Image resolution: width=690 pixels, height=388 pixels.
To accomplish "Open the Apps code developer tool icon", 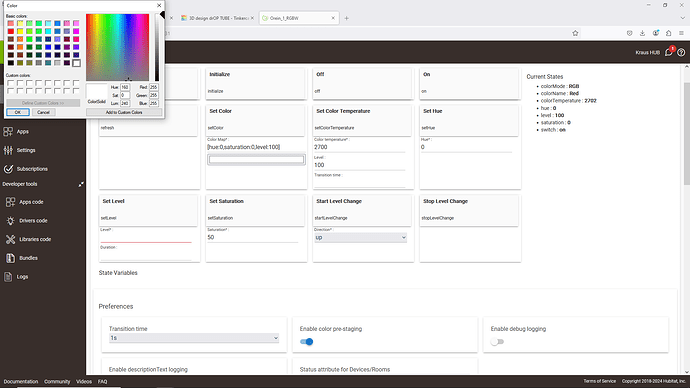I will click(x=10, y=202).
